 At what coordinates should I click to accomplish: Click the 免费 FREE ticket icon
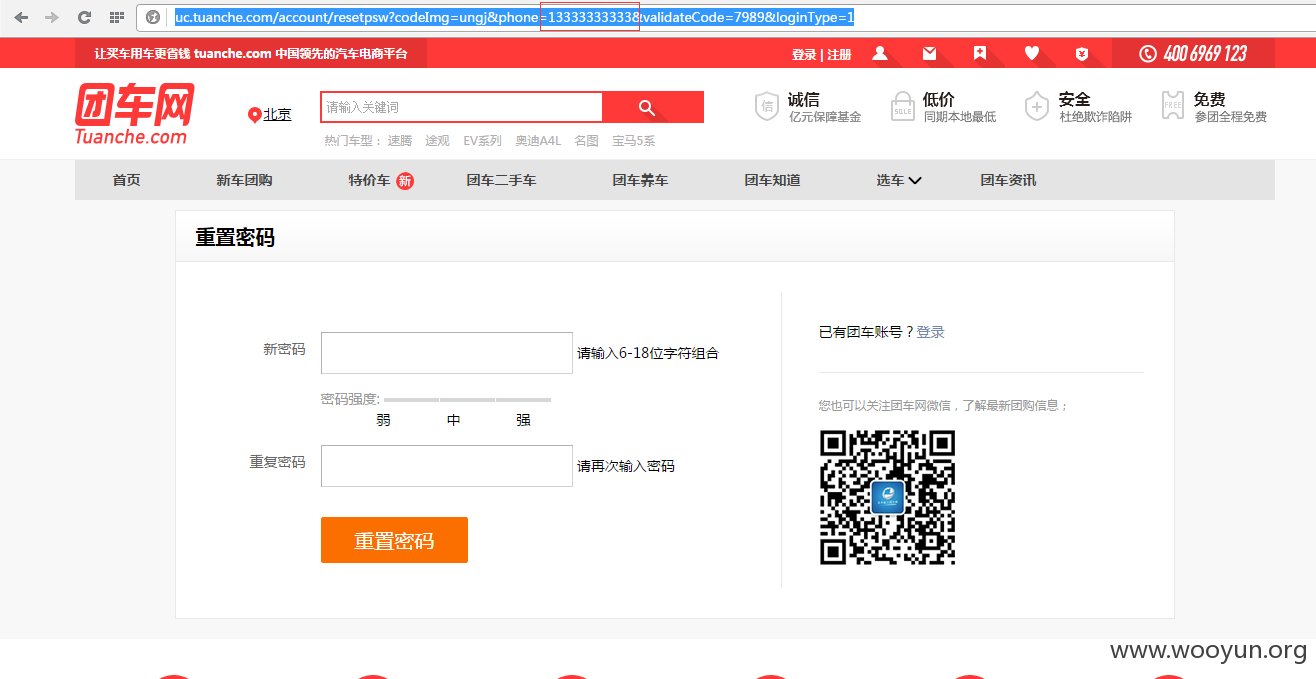[1173, 106]
